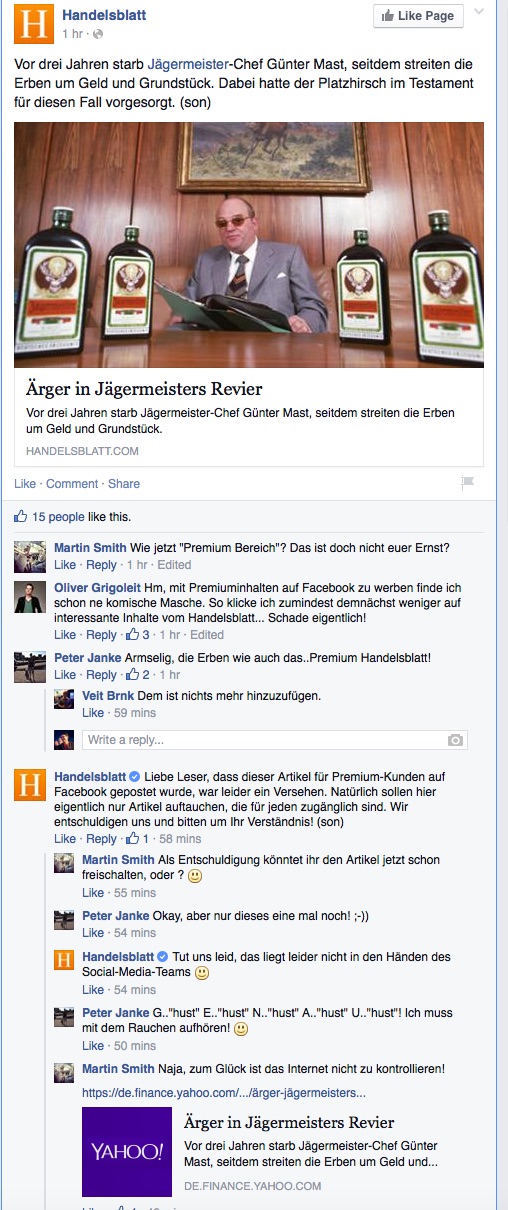Screen dimensions: 508x1210
Task: Click the report flag icon under article
Action: pos(466,482)
